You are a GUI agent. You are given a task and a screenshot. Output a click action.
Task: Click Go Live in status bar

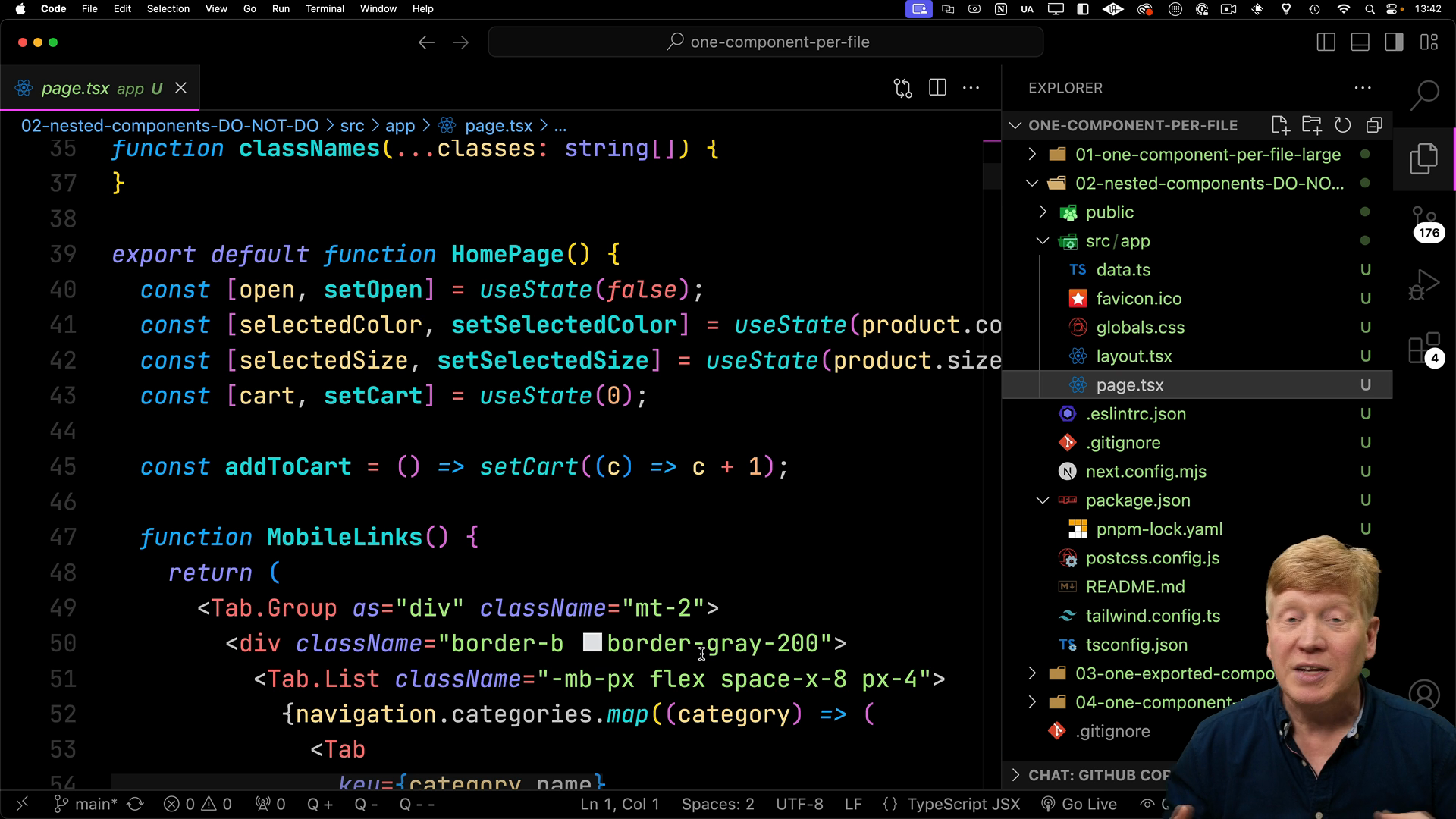pos(1079,804)
